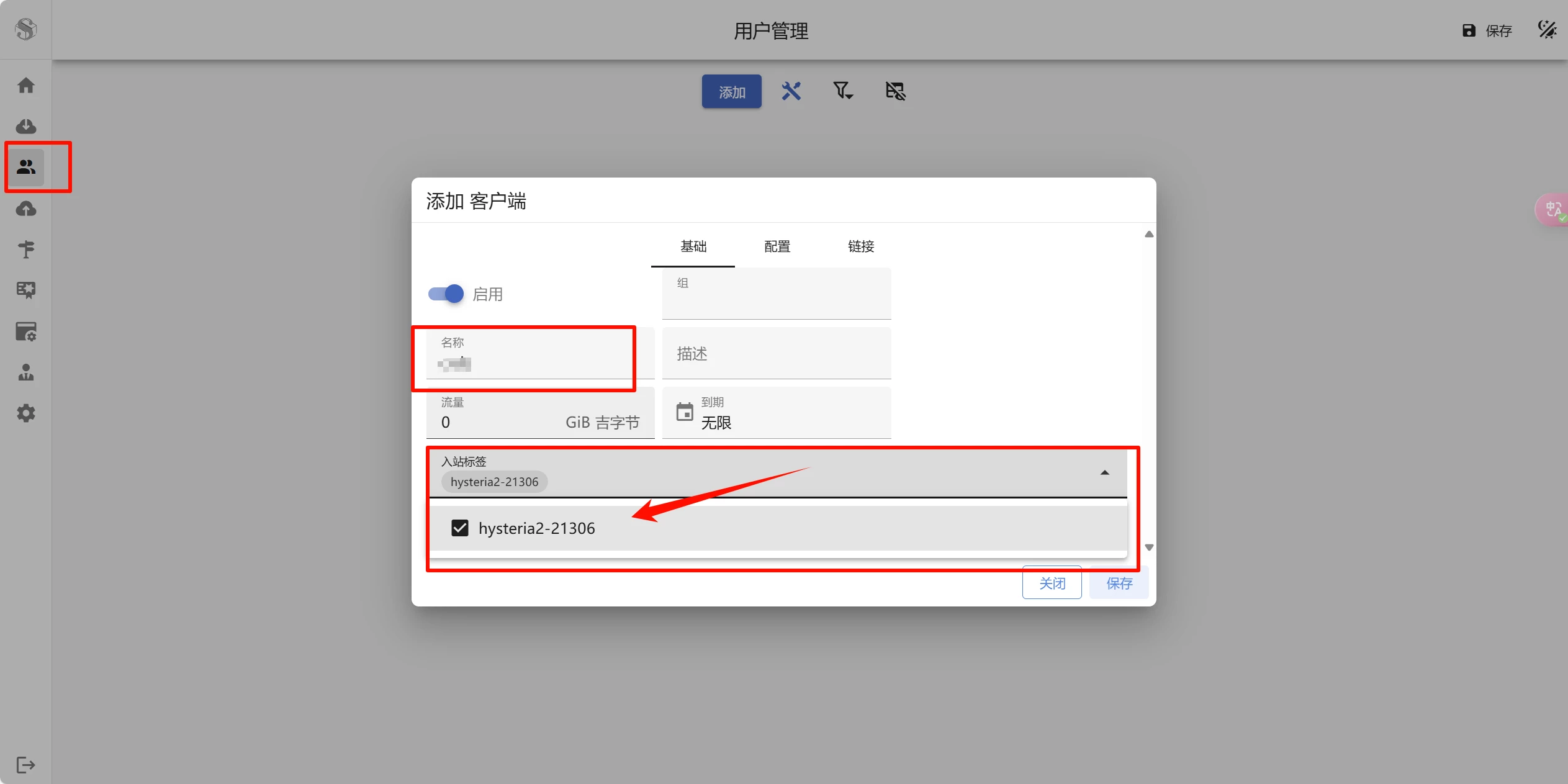Open the routing signpost sidebar icon

25,250
